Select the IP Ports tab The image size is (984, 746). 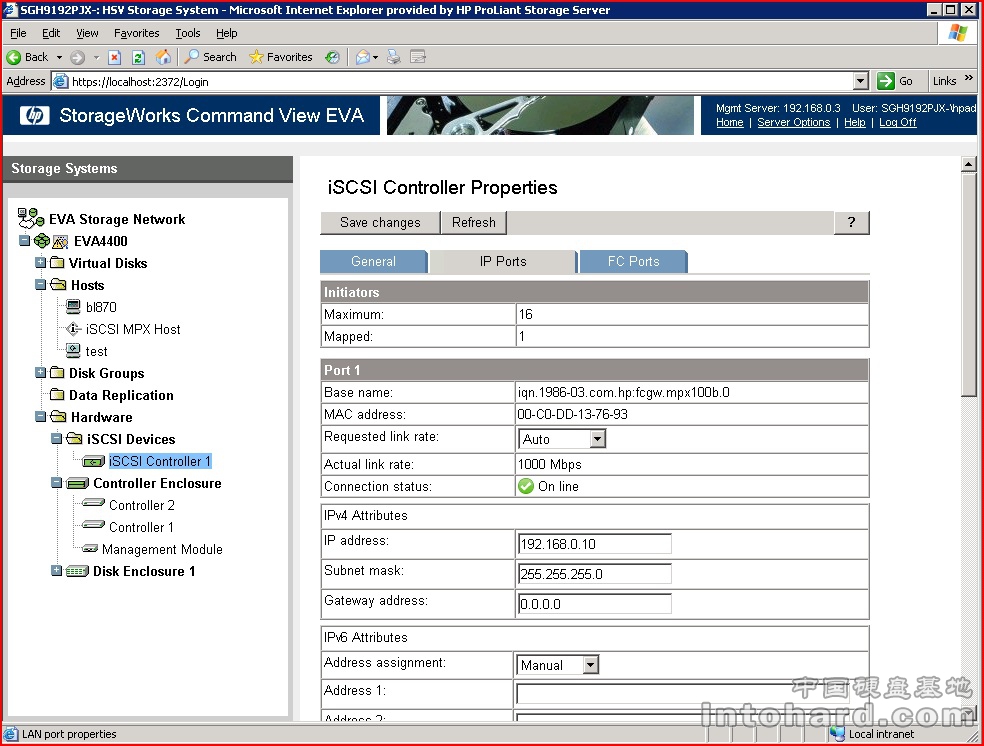click(503, 262)
